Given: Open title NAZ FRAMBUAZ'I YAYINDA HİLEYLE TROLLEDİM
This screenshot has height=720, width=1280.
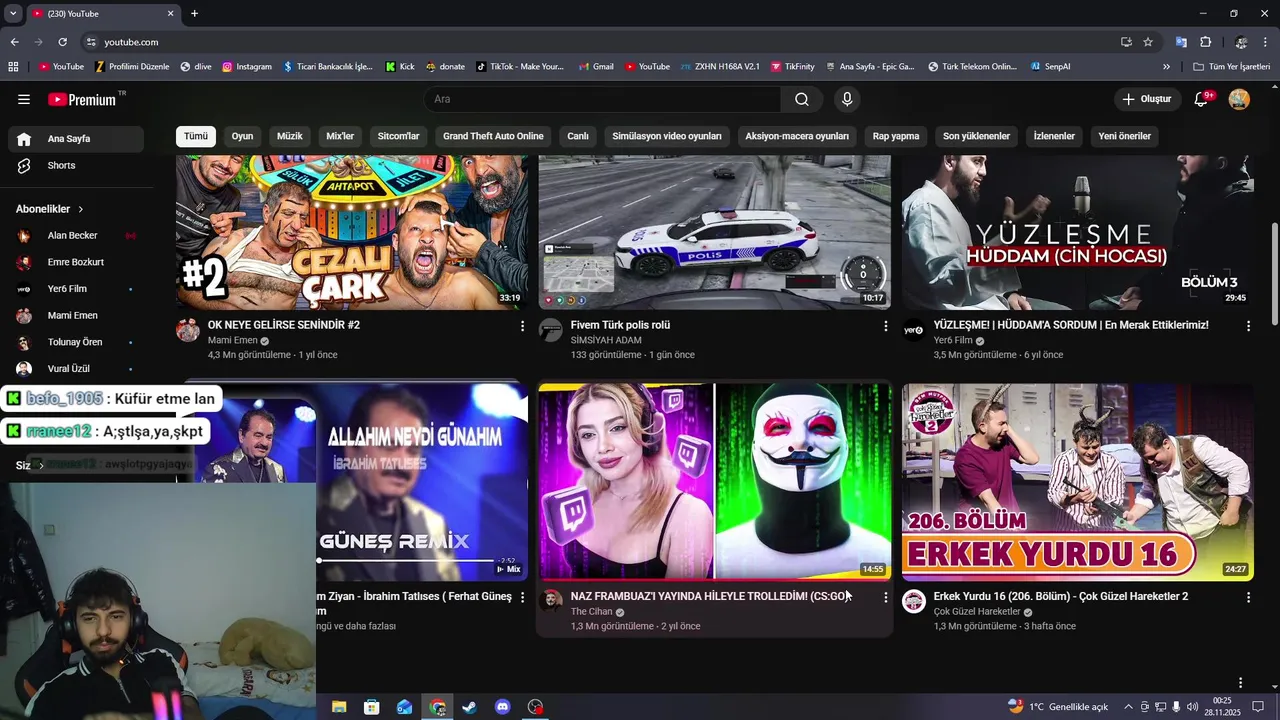Looking at the screenshot, I should (710, 596).
